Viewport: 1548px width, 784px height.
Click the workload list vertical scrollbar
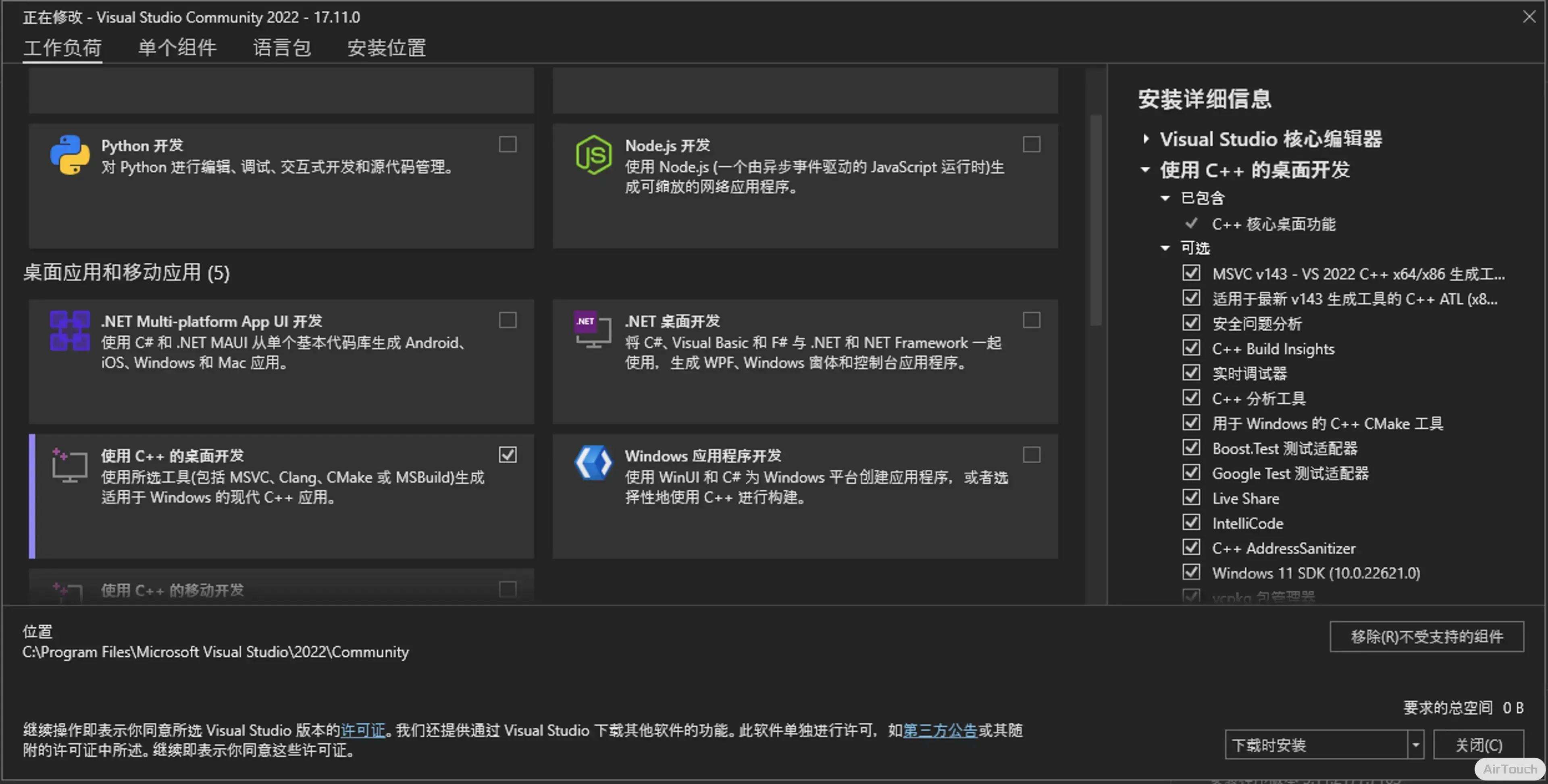(x=1096, y=219)
